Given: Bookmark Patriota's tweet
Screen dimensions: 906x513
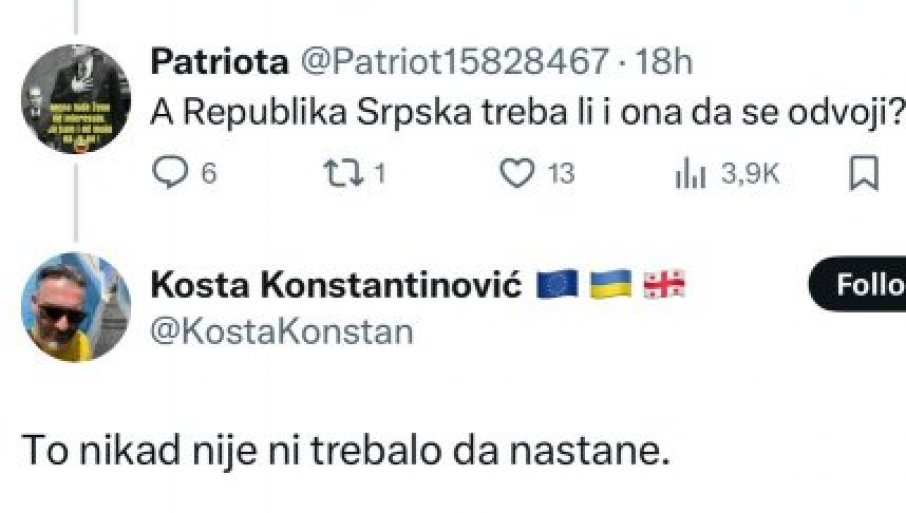Looking at the screenshot, I should click(864, 174).
